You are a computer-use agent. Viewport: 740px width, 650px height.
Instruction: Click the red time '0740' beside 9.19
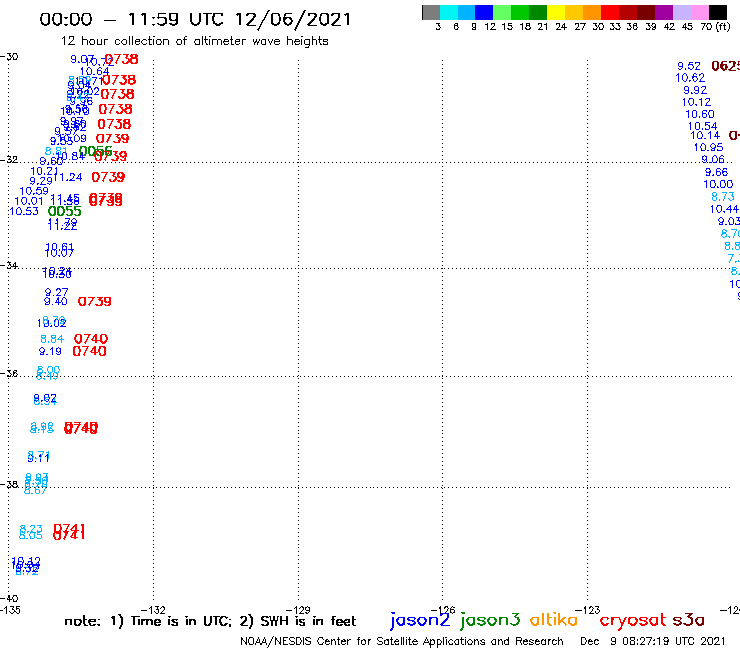click(x=89, y=351)
